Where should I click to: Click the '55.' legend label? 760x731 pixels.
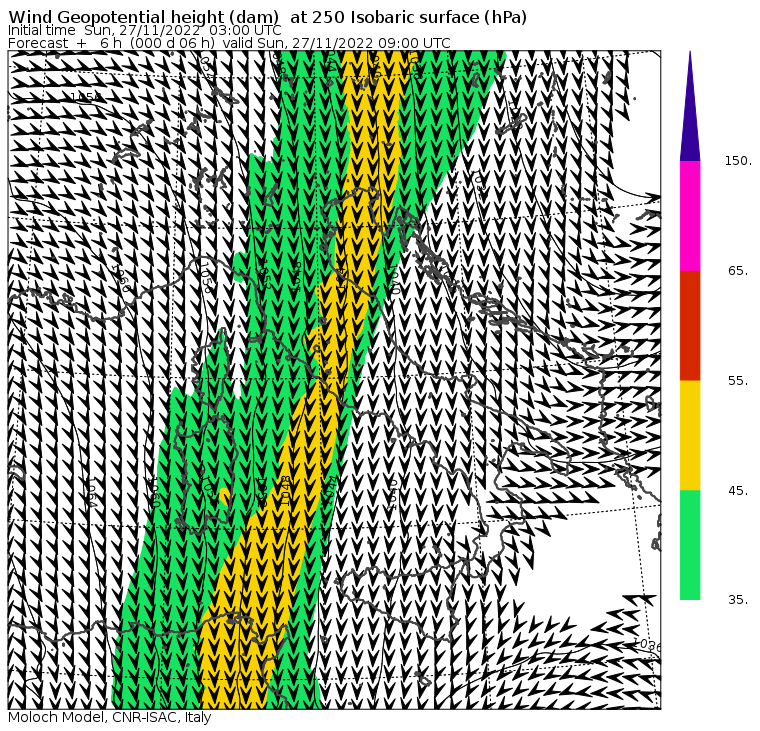738,381
